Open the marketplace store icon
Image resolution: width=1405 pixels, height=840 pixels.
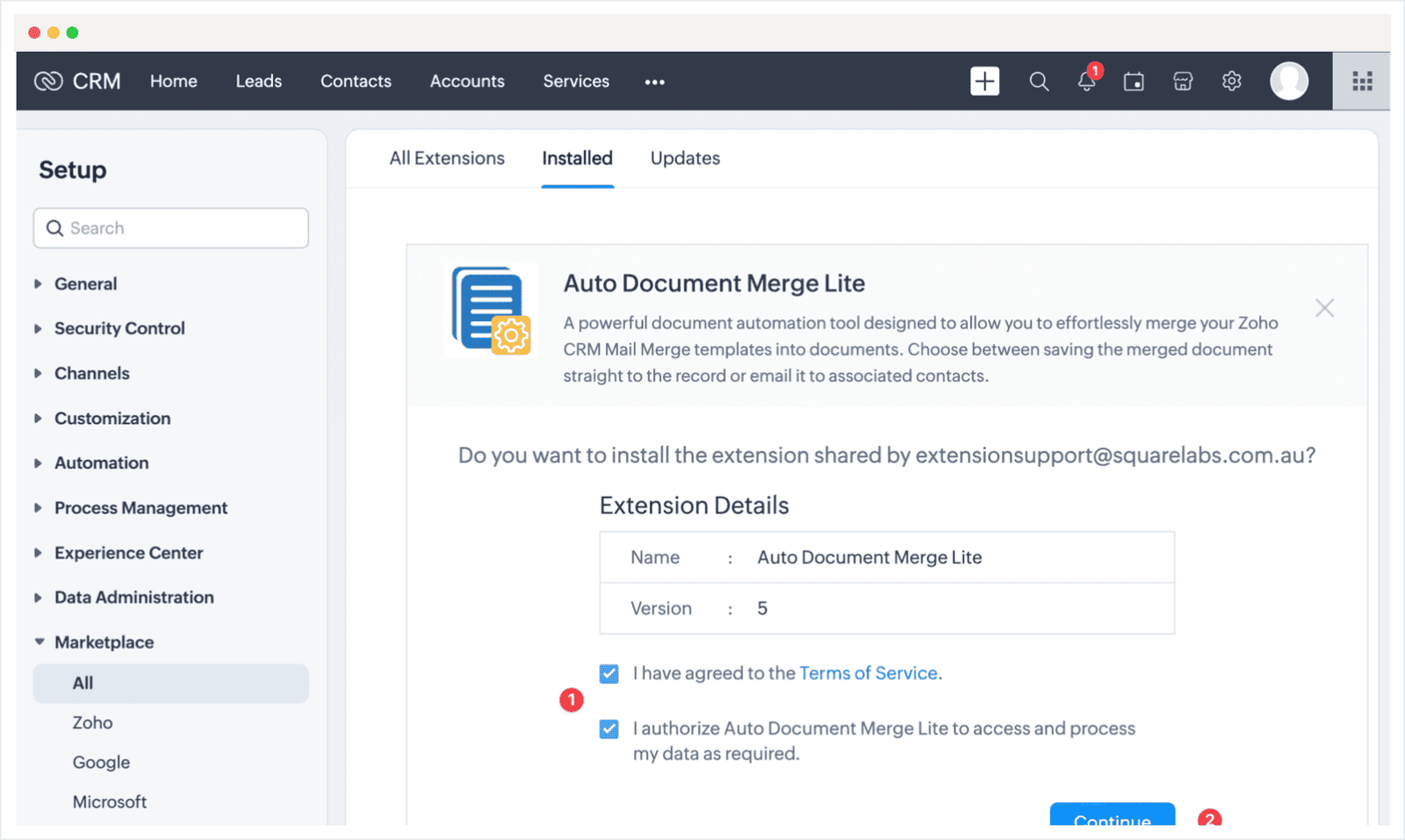point(1183,82)
